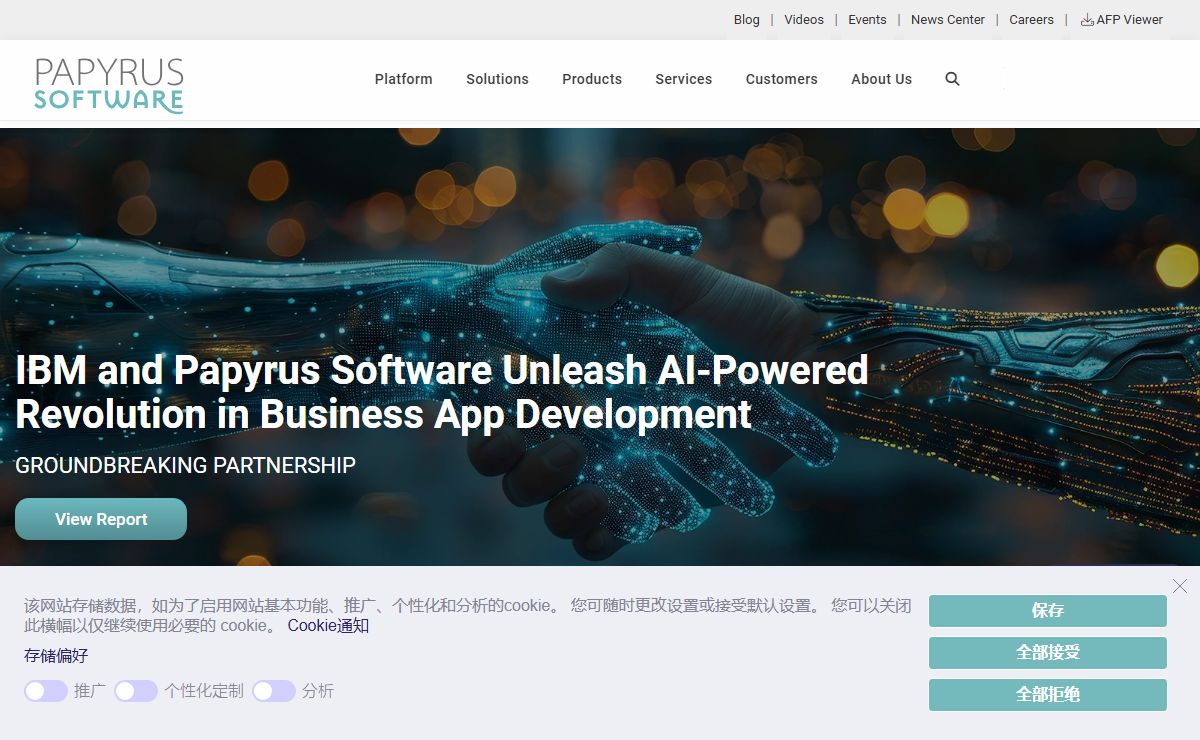Toggle the 分析 cookie switch
The image size is (1200, 740).
(274, 691)
